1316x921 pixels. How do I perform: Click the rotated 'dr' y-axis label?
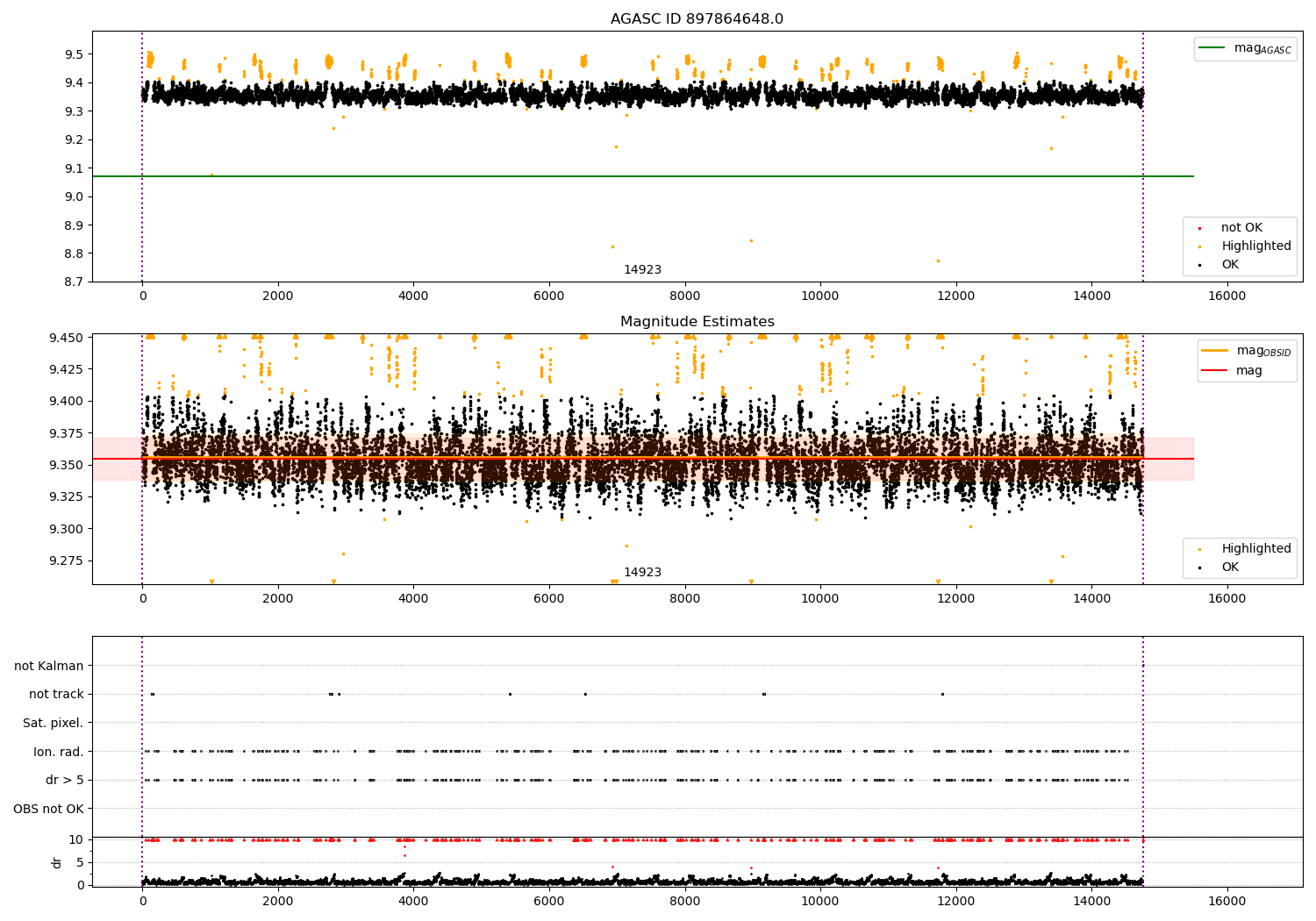57,862
